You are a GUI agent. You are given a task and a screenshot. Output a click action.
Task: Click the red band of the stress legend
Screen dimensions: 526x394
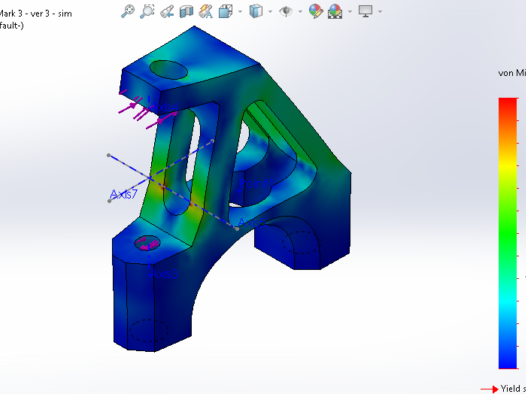(x=508, y=107)
